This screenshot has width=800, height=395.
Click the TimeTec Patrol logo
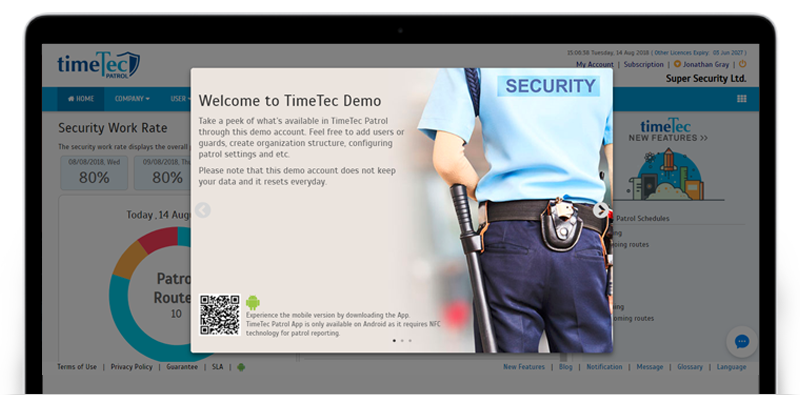pyautogui.click(x=98, y=65)
